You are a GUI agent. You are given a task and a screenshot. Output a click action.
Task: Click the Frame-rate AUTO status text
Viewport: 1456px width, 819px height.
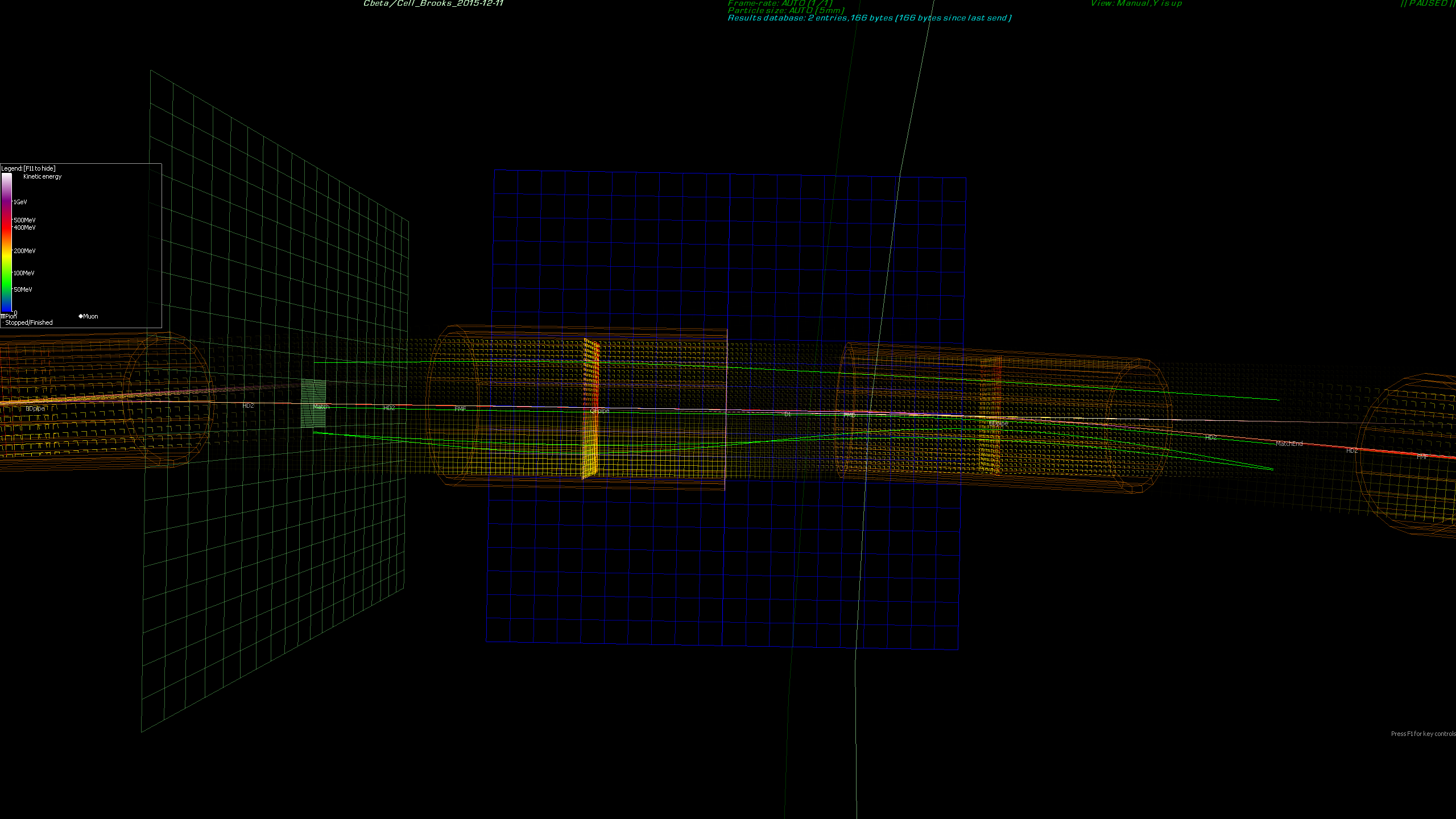click(780, 3)
